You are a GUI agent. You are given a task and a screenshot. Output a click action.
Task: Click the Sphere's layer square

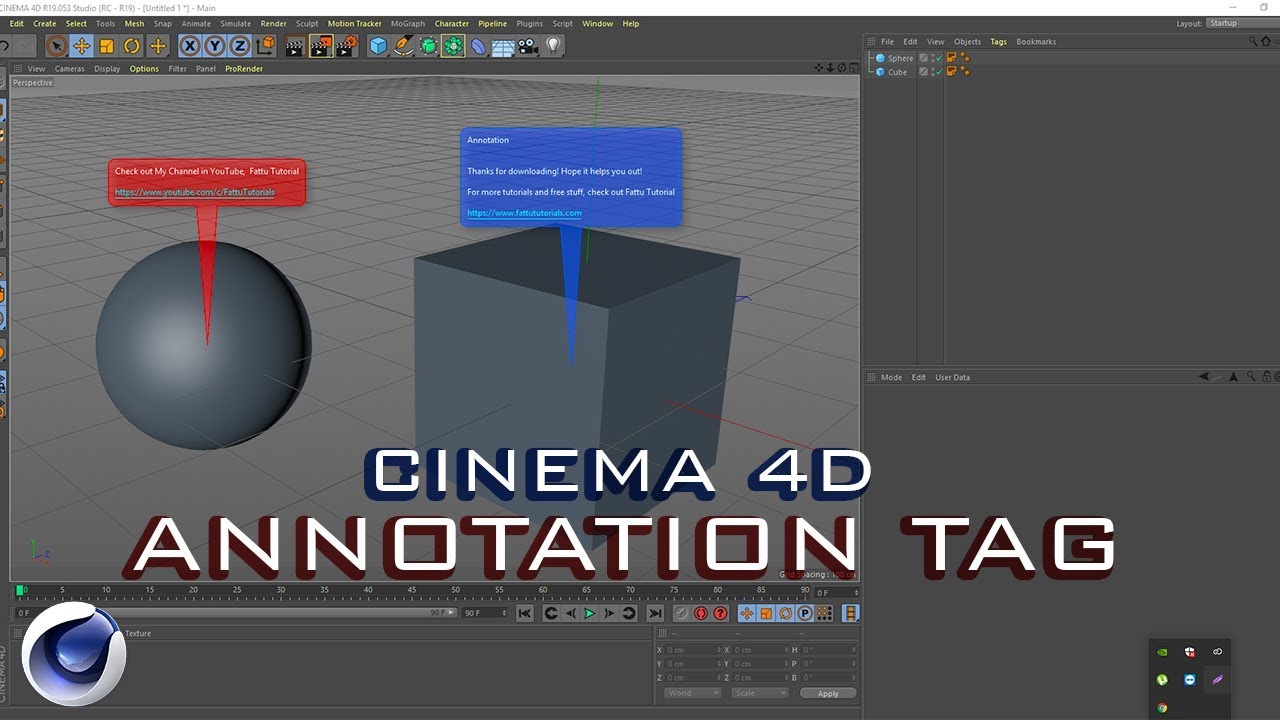pyautogui.click(x=923, y=58)
